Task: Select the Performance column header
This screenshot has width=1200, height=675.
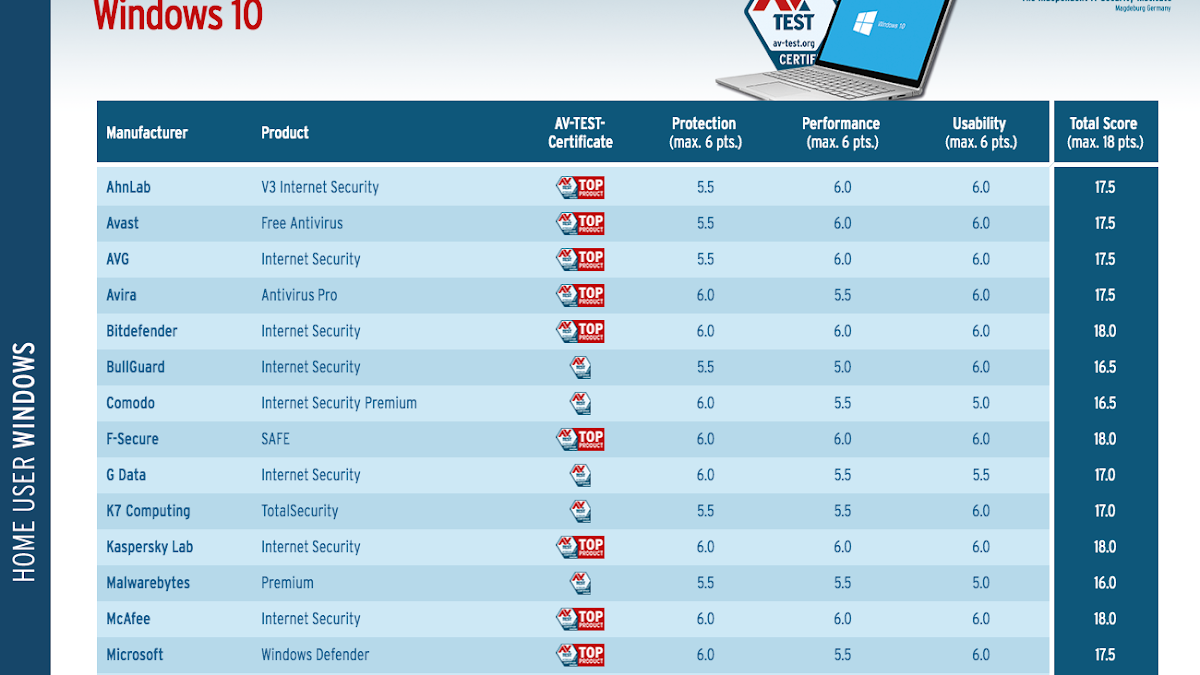Action: click(842, 132)
